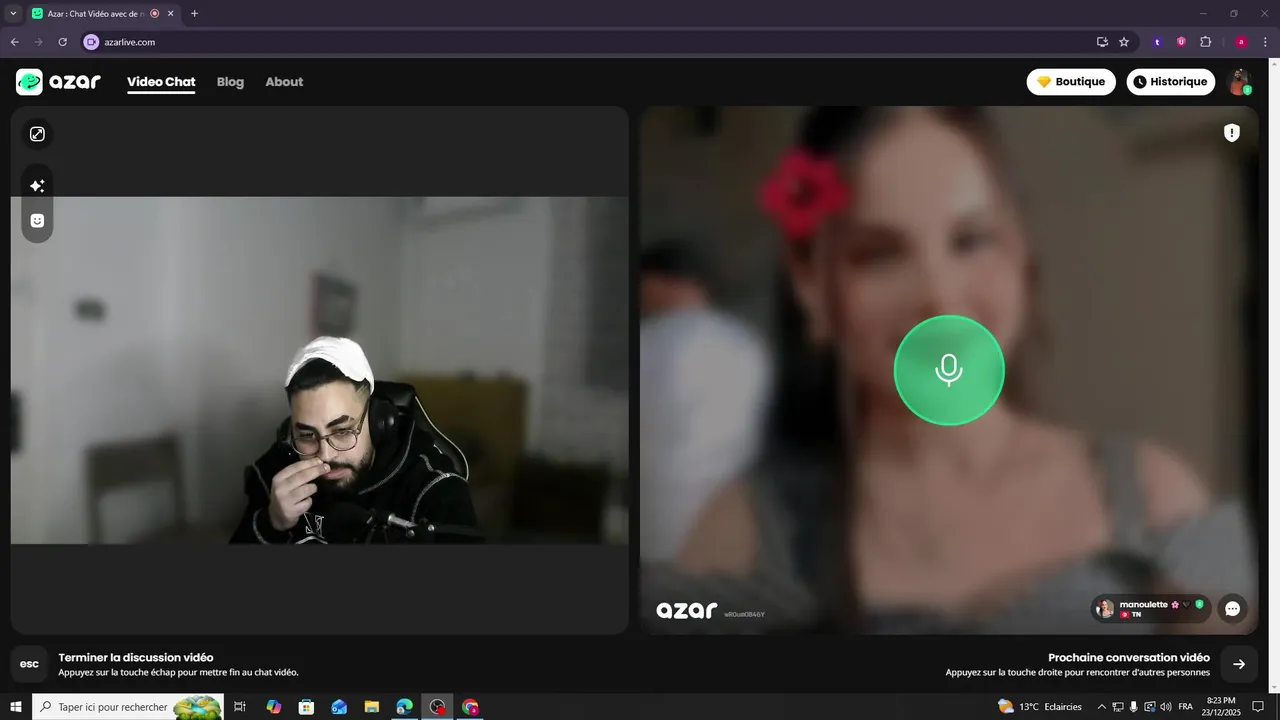Open the Mail app on taskbar

coord(339,707)
